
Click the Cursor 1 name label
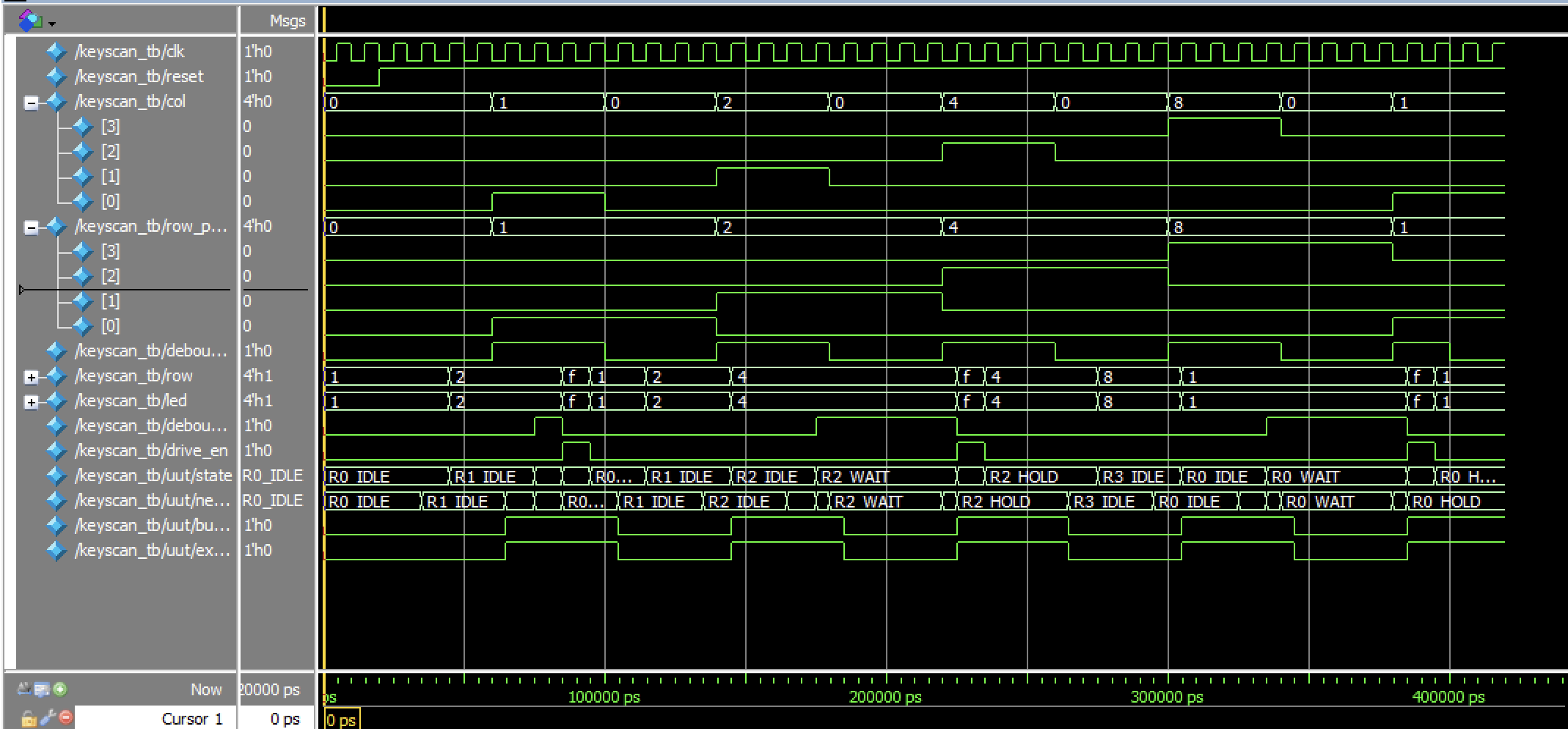coord(191,719)
